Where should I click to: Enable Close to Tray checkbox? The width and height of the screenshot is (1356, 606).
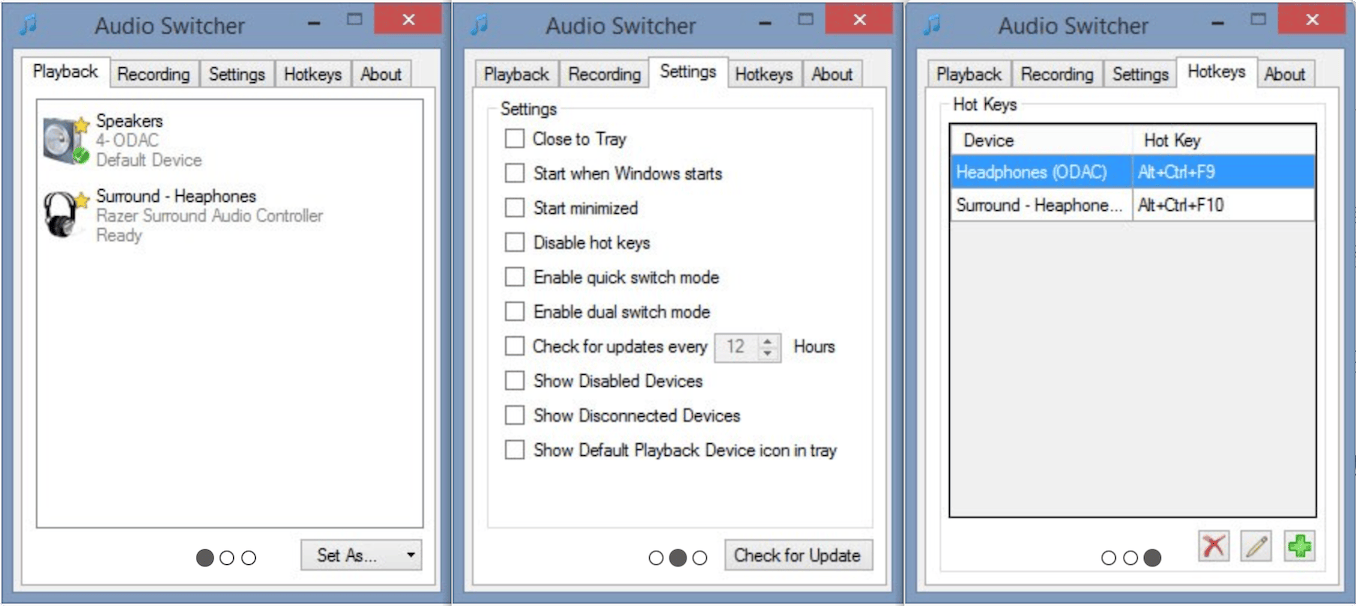(x=514, y=139)
